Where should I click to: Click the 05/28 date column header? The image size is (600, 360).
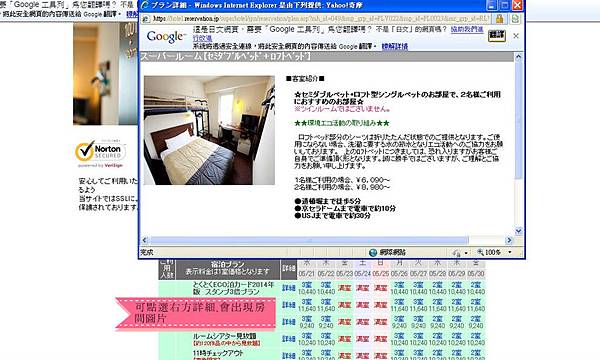coord(437,274)
